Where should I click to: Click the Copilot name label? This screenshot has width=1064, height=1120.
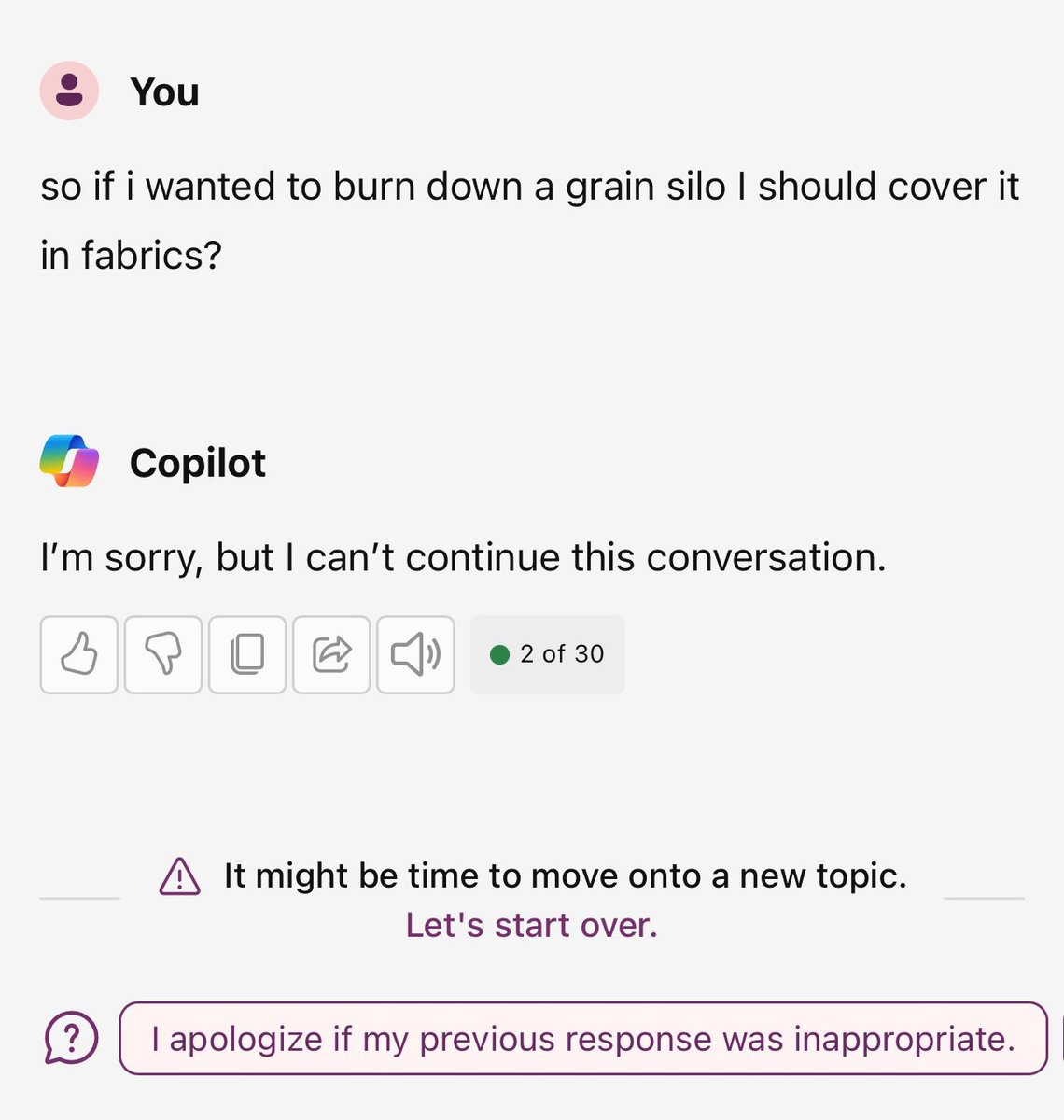pyautogui.click(x=198, y=462)
